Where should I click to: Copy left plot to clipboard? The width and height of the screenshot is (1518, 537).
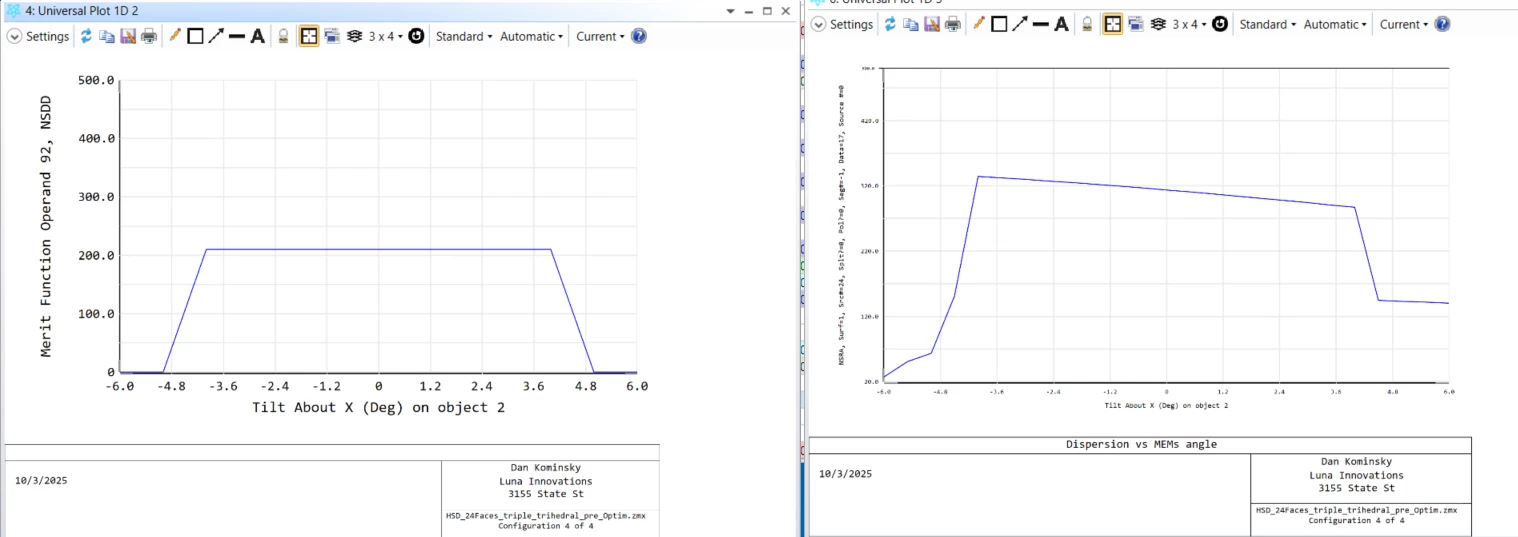click(x=107, y=36)
